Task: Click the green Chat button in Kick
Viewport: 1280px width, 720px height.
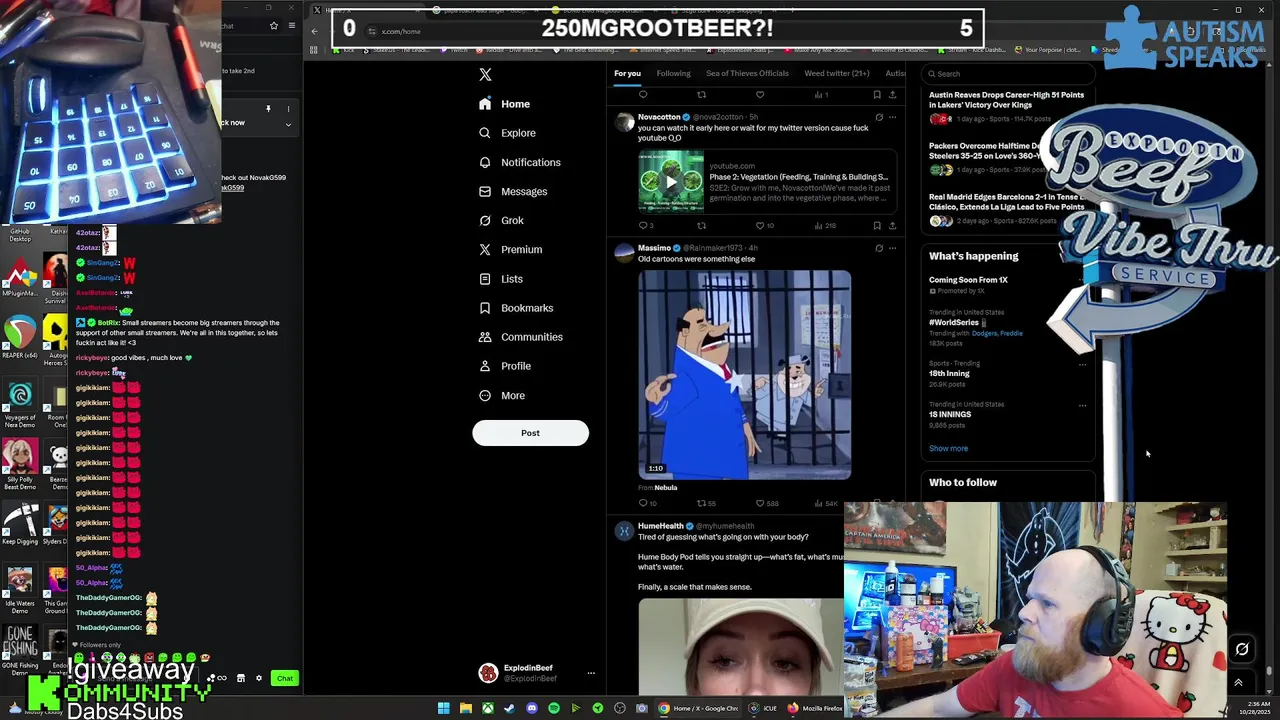Action: [285, 678]
